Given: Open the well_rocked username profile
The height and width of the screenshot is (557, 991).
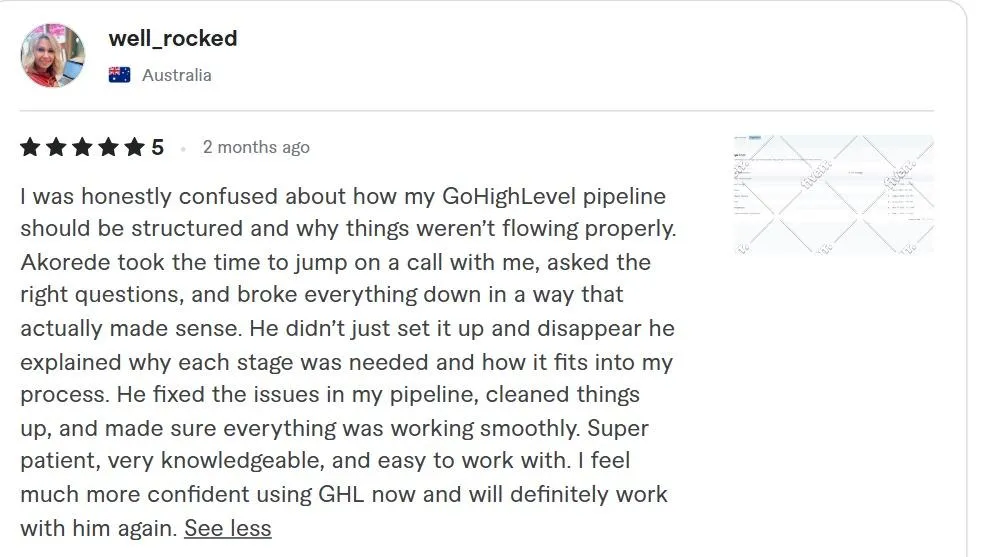Looking at the screenshot, I should pos(173,39).
